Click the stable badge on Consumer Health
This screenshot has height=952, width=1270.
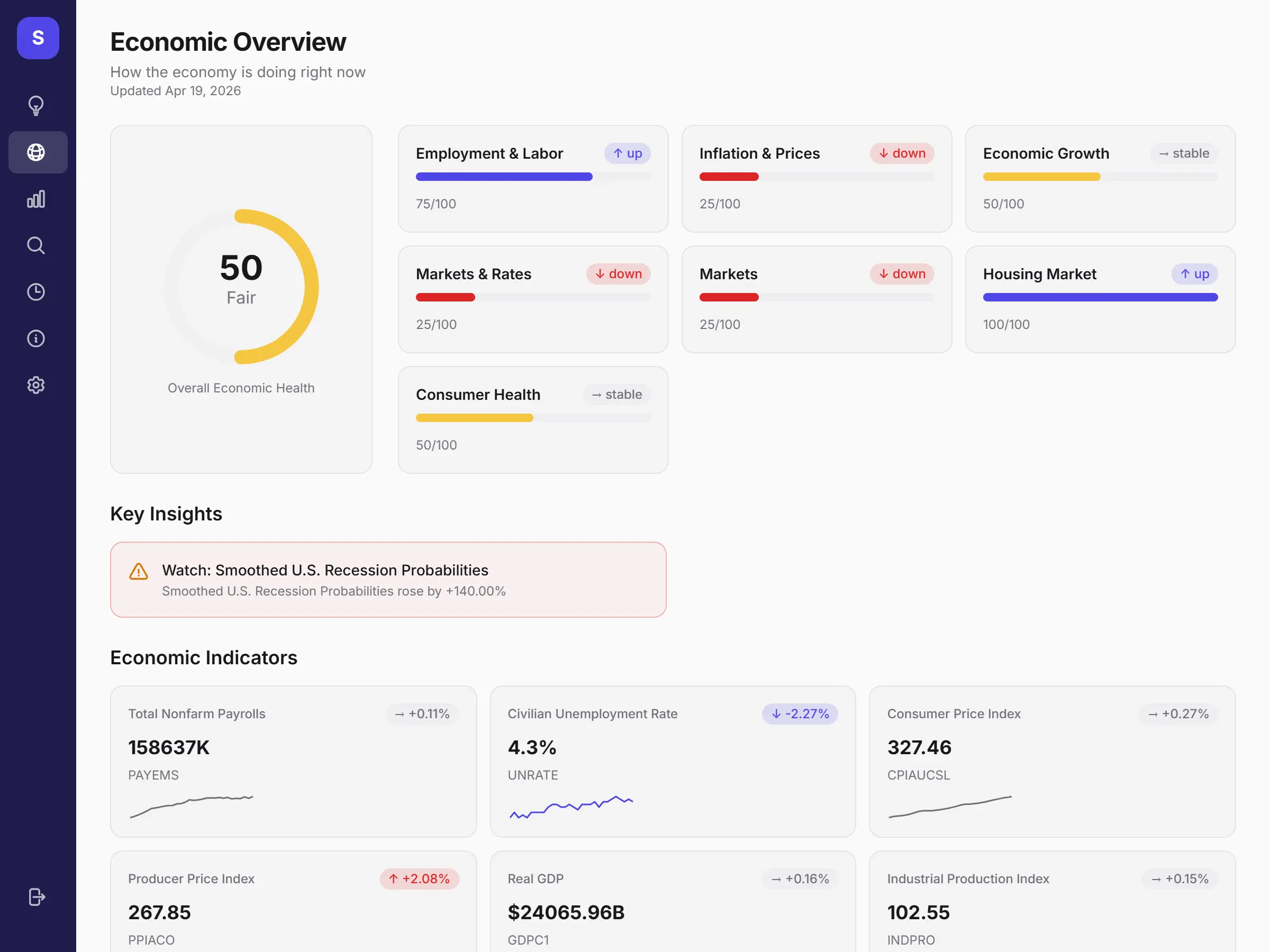(x=616, y=394)
